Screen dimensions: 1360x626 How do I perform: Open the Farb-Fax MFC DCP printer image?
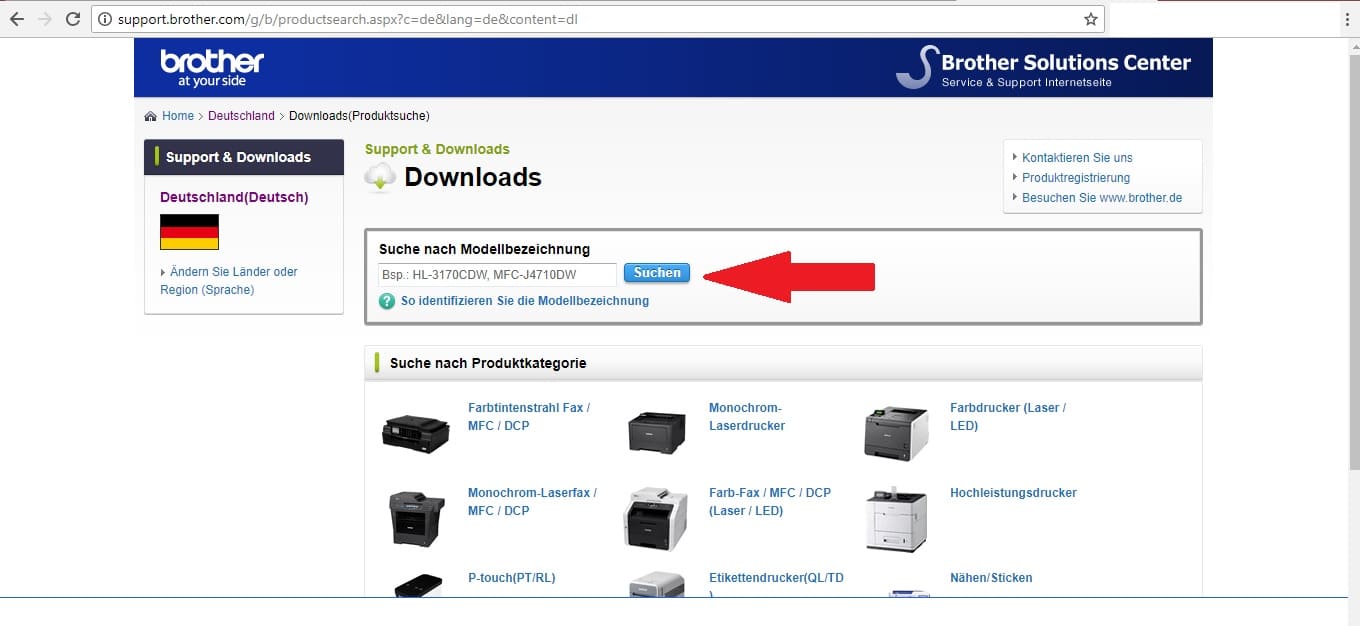pos(656,518)
